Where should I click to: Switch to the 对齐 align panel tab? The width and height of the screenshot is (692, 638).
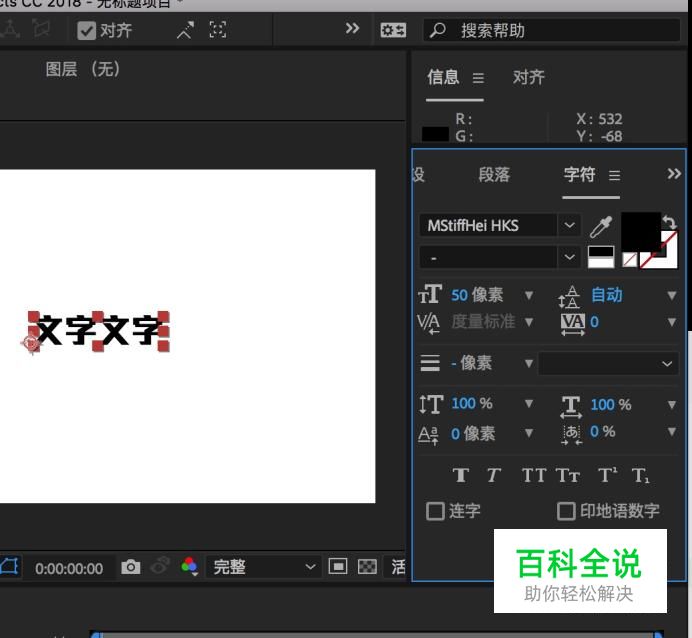pos(528,77)
